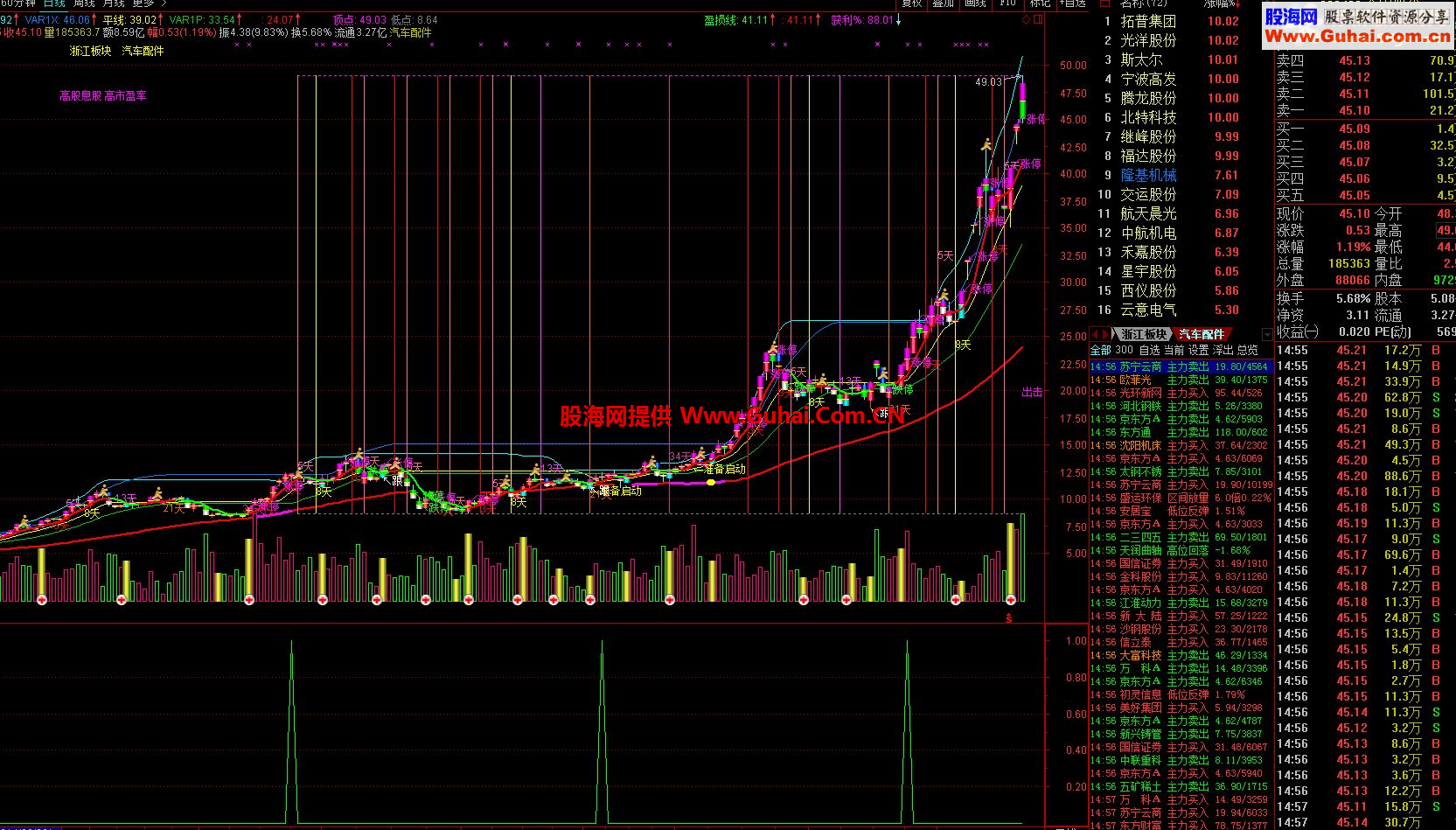Image resolution: width=1456 pixels, height=830 pixels.
Task: Select 云意电气 in the ranking list
Action: point(1148,310)
